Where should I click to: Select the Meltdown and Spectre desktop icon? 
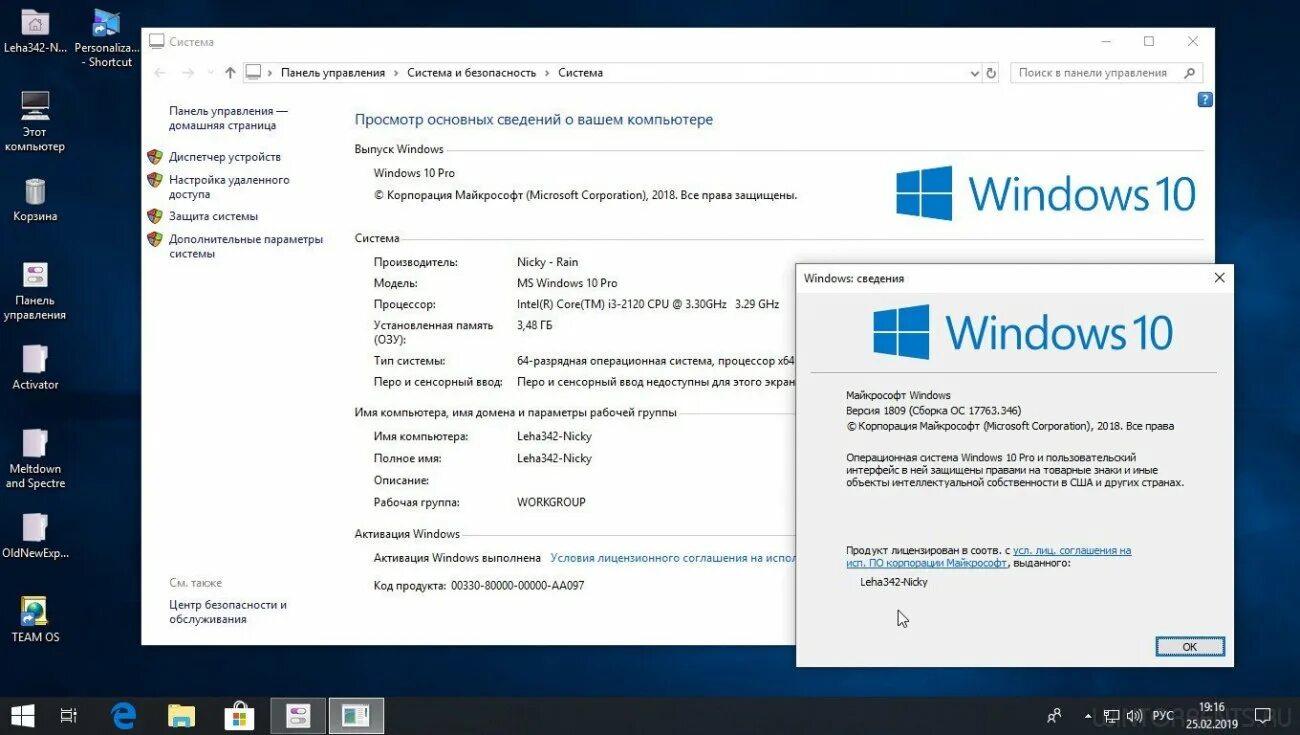pos(35,459)
